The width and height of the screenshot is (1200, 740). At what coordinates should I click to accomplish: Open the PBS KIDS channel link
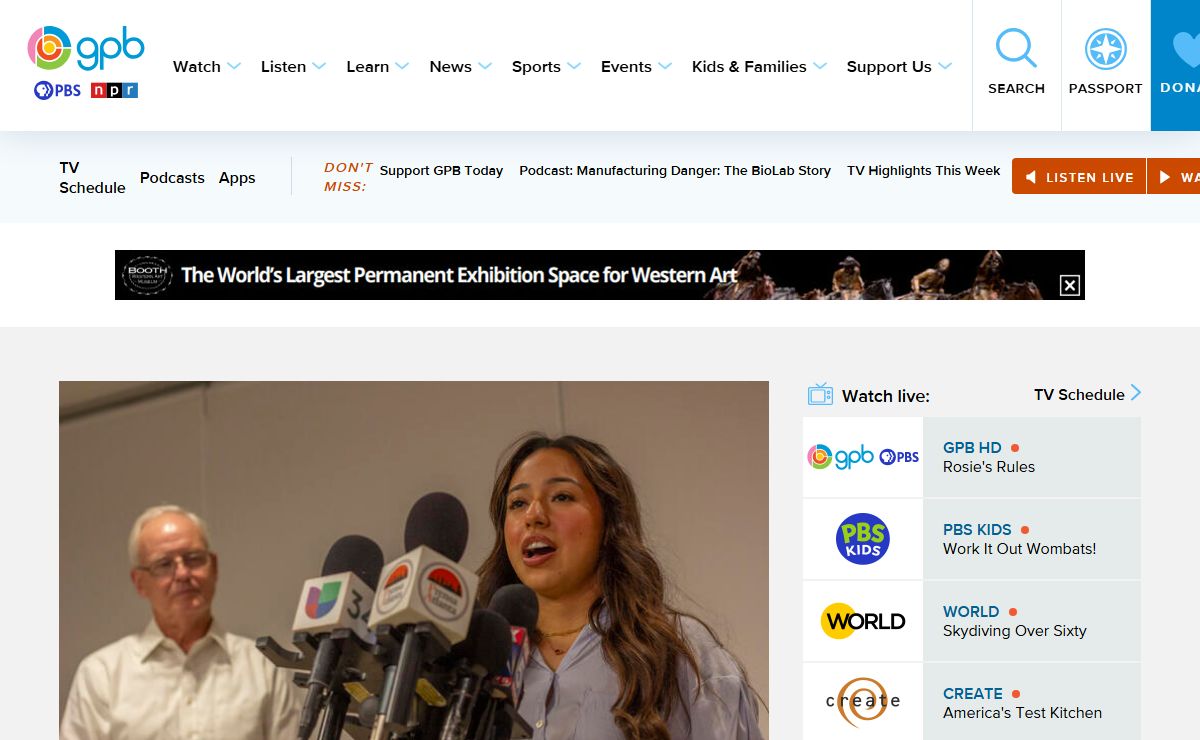(977, 530)
